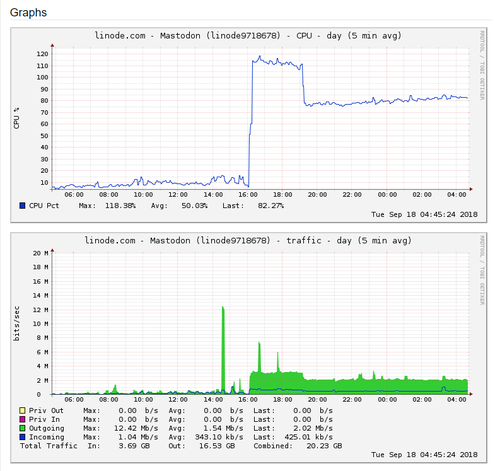The height and width of the screenshot is (471, 500).
Task: Click the yellow Priv Out legend swatch
Action: 22,410
